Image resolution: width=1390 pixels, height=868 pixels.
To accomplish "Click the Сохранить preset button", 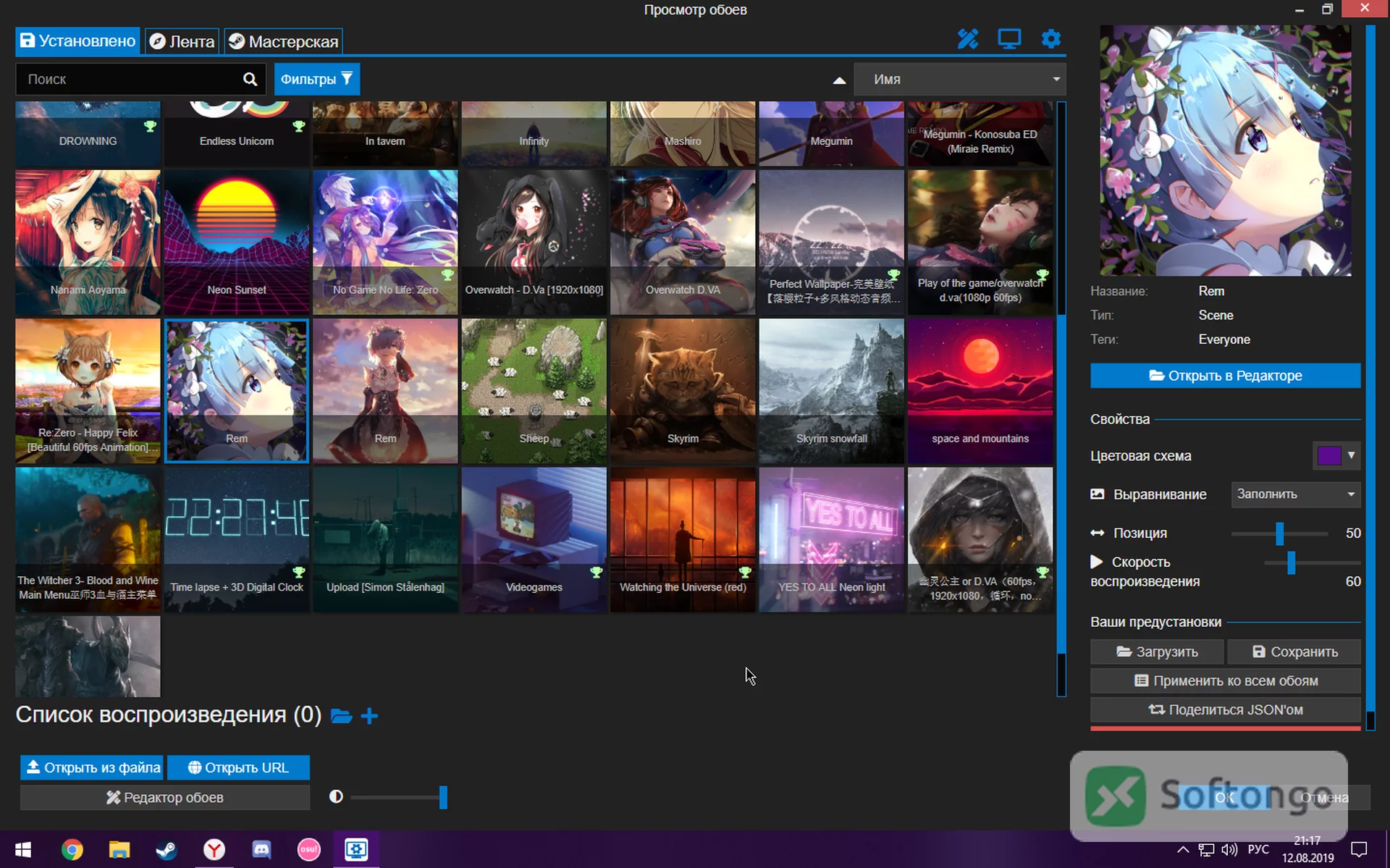I will click(1294, 652).
